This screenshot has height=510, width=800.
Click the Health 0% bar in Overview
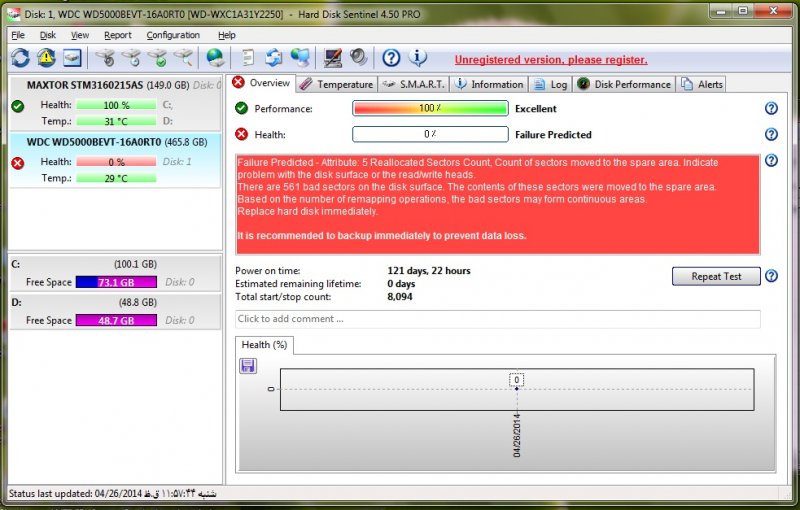430,134
